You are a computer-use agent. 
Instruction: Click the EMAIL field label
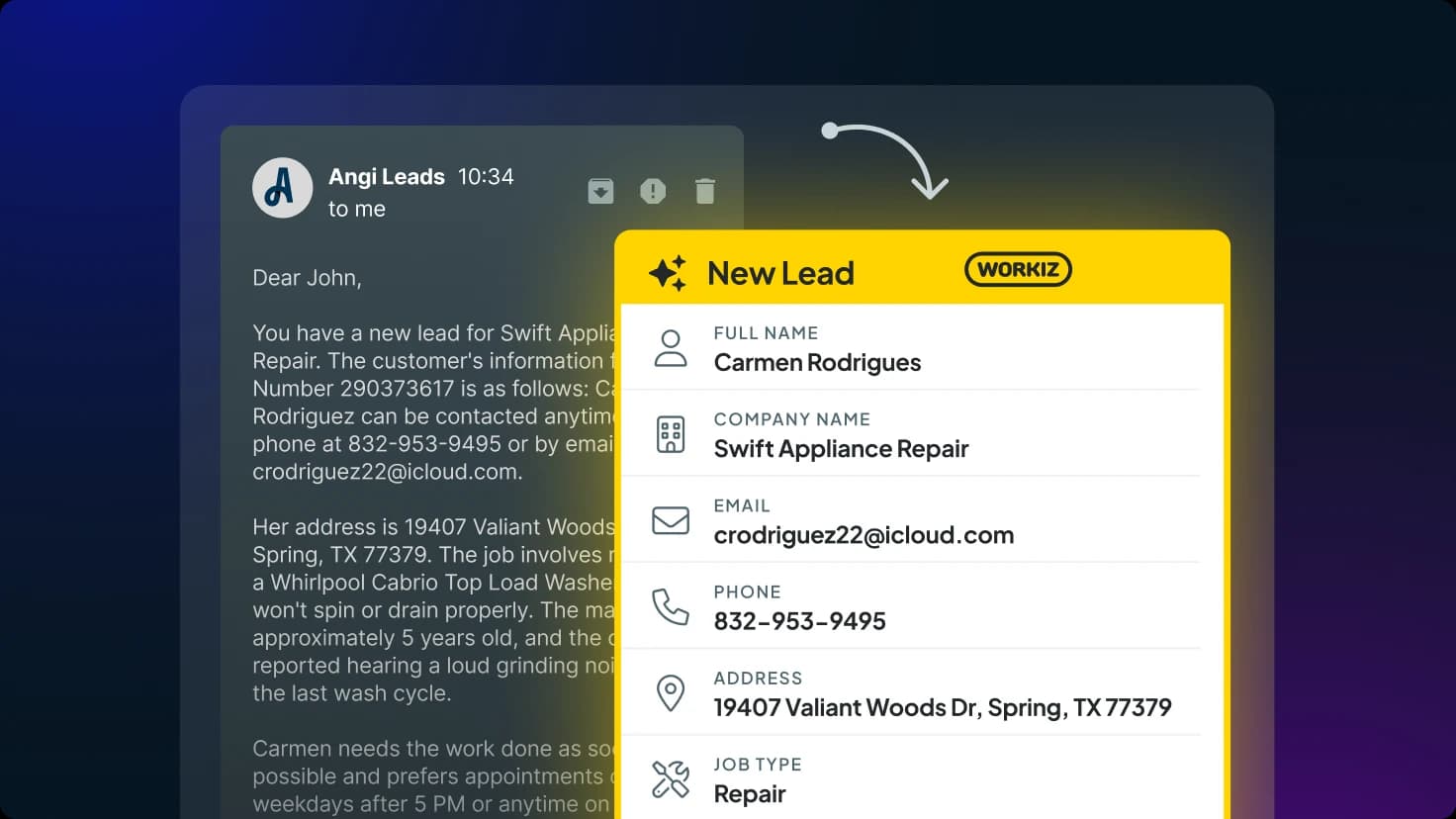click(x=742, y=505)
